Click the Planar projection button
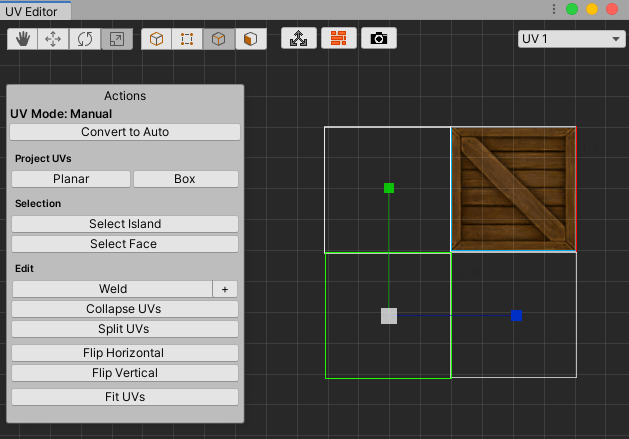Image resolution: width=629 pixels, height=439 pixels. [71, 179]
